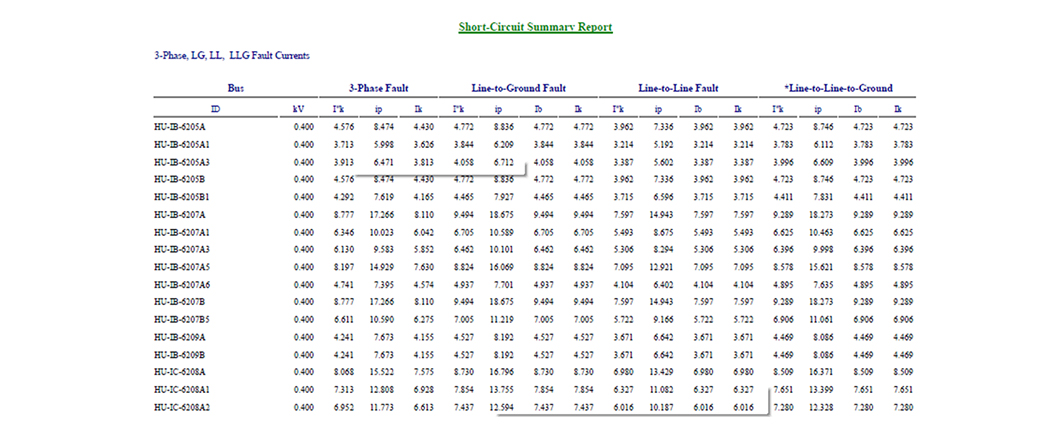Click the 16.069 value in HU-IB-6207A5 row

[x=504, y=267]
